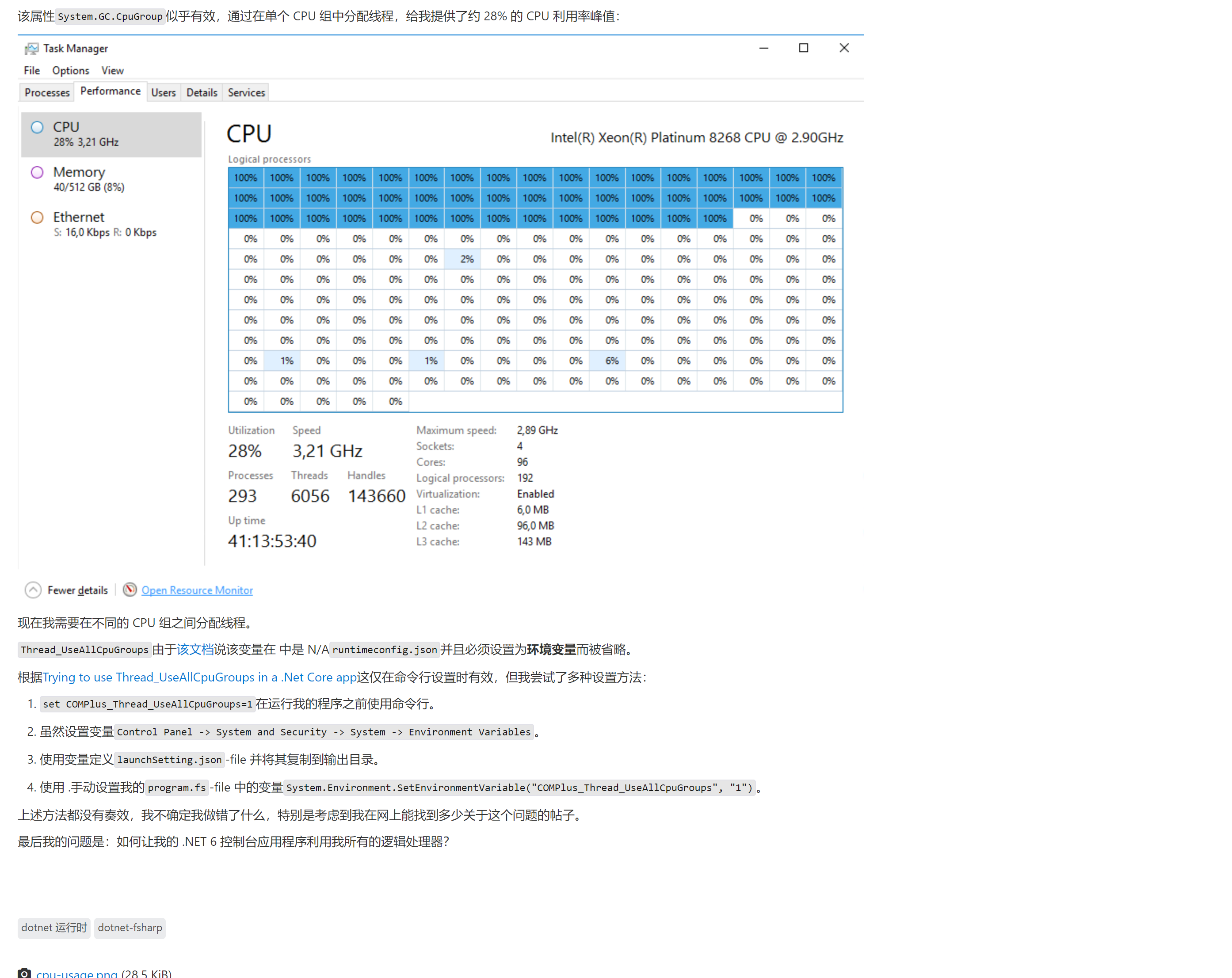Viewport: 1232px width, 978px height.
Task: Switch to the Services tab
Action: [x=246, y=92]
